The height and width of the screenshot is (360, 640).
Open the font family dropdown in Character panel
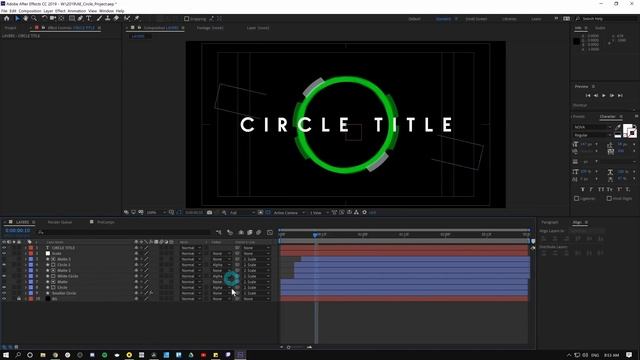click(592, 127)
